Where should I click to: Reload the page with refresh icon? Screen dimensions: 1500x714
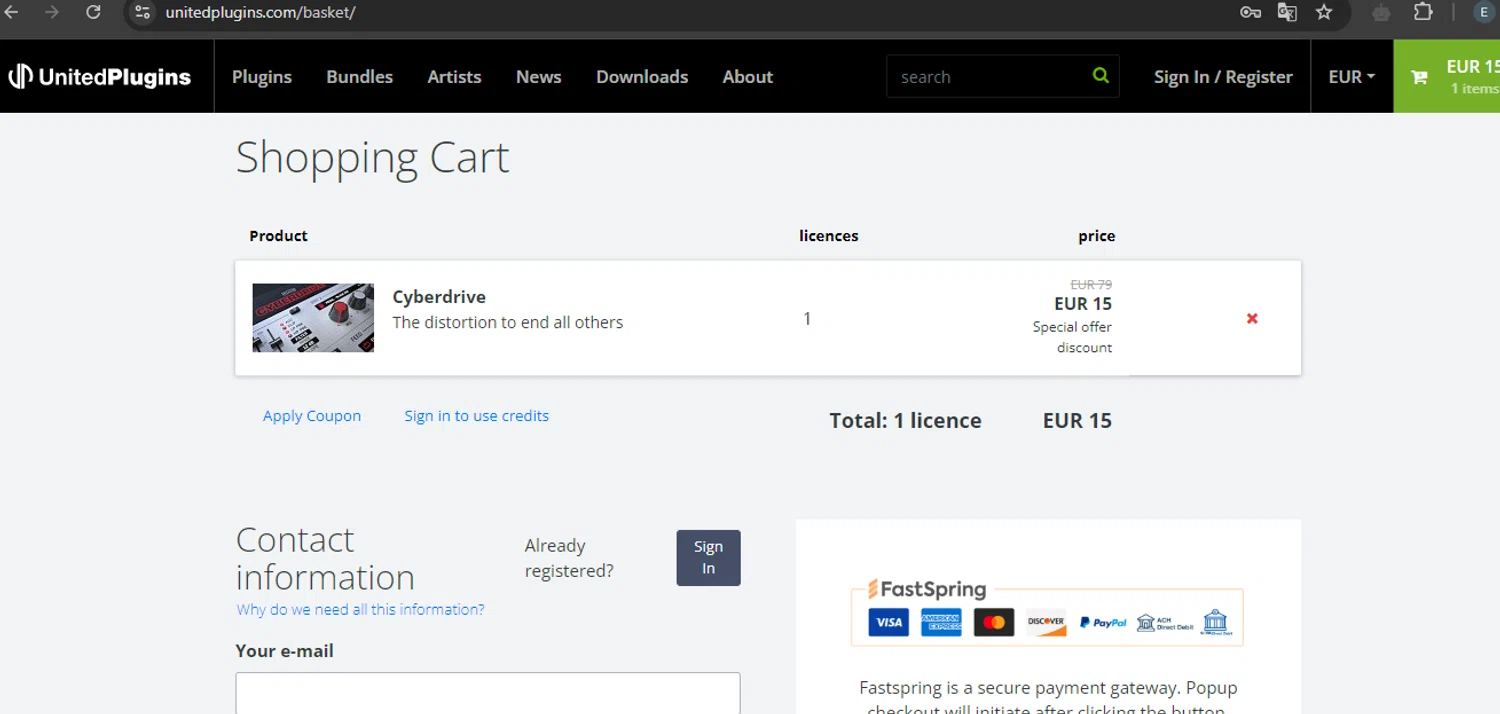(x=93, y=12)
